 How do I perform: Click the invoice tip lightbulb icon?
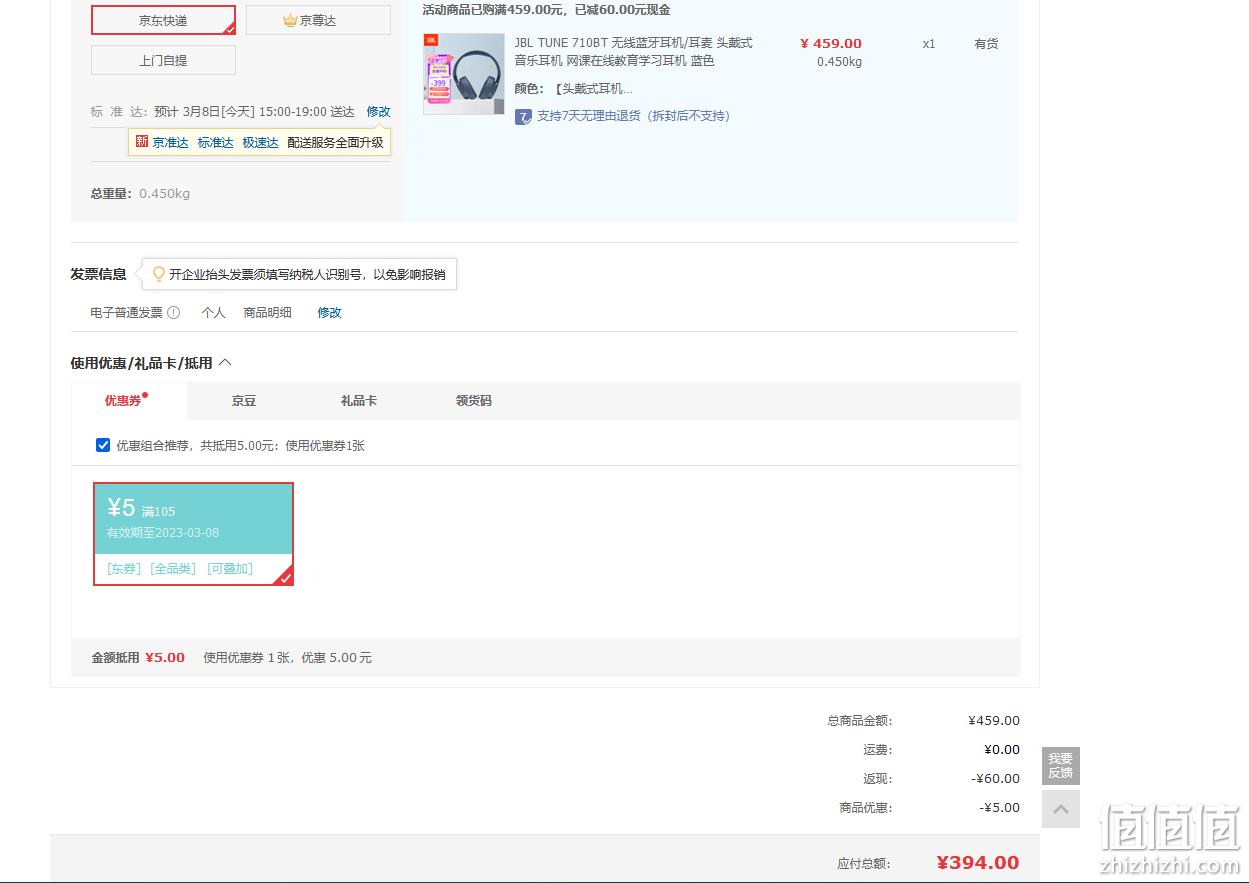point(158,274)
